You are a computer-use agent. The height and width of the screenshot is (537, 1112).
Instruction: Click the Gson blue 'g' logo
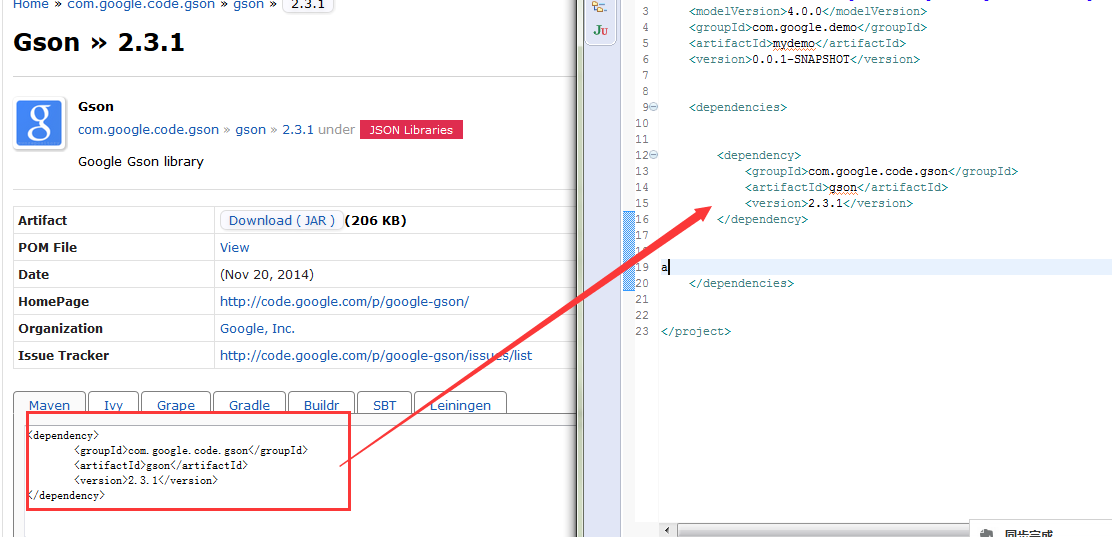pos(40,123)
